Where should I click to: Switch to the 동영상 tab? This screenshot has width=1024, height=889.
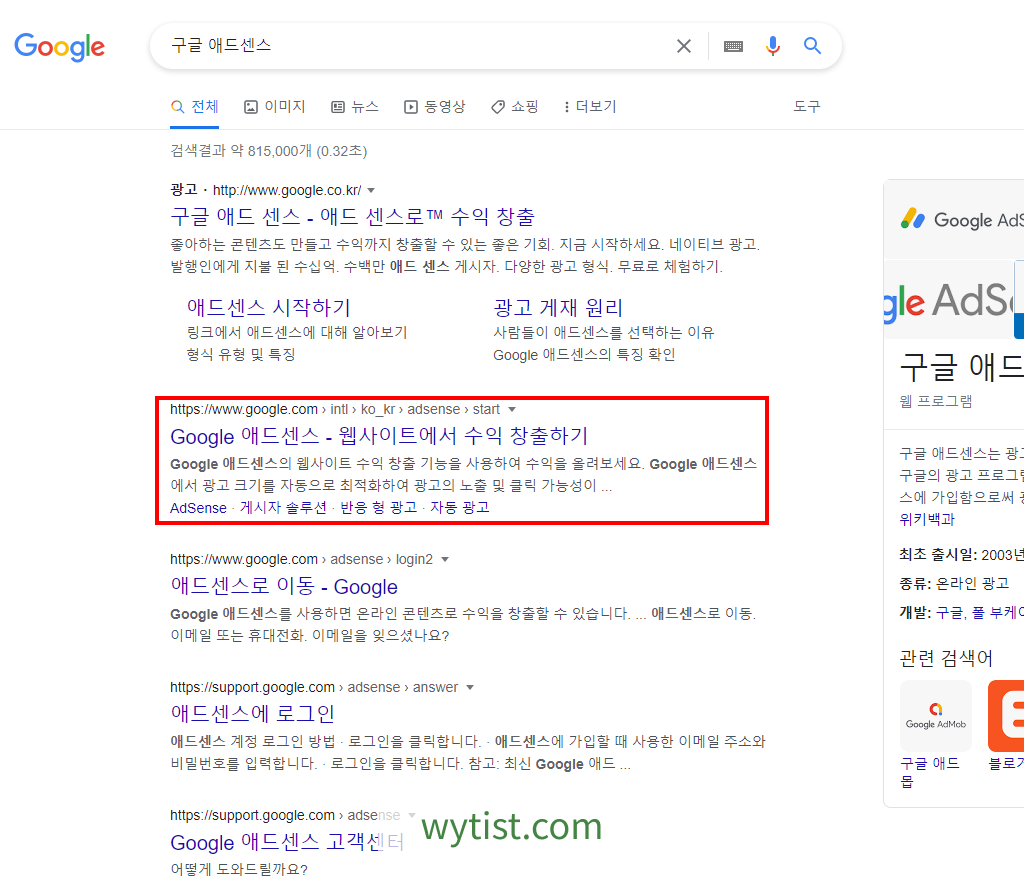click(x=435, y=106)
